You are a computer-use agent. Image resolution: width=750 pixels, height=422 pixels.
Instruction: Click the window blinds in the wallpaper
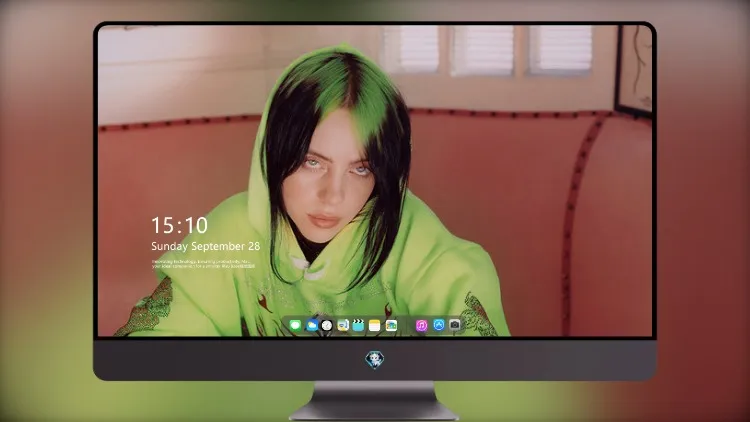pyautogui.click(x=488, y=49)
